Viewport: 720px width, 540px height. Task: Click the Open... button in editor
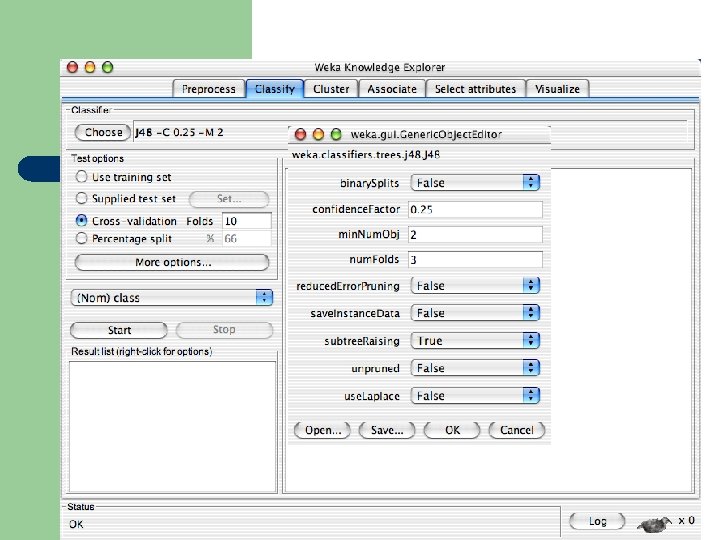coord(322,430)
